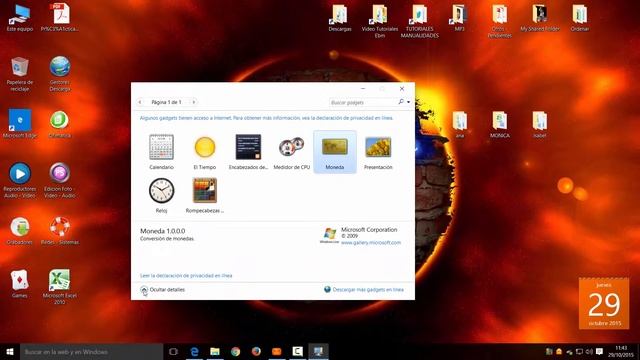The image size is (640, 360).
Task: Open Games desktop icon
Action: (x=20, y=284)
